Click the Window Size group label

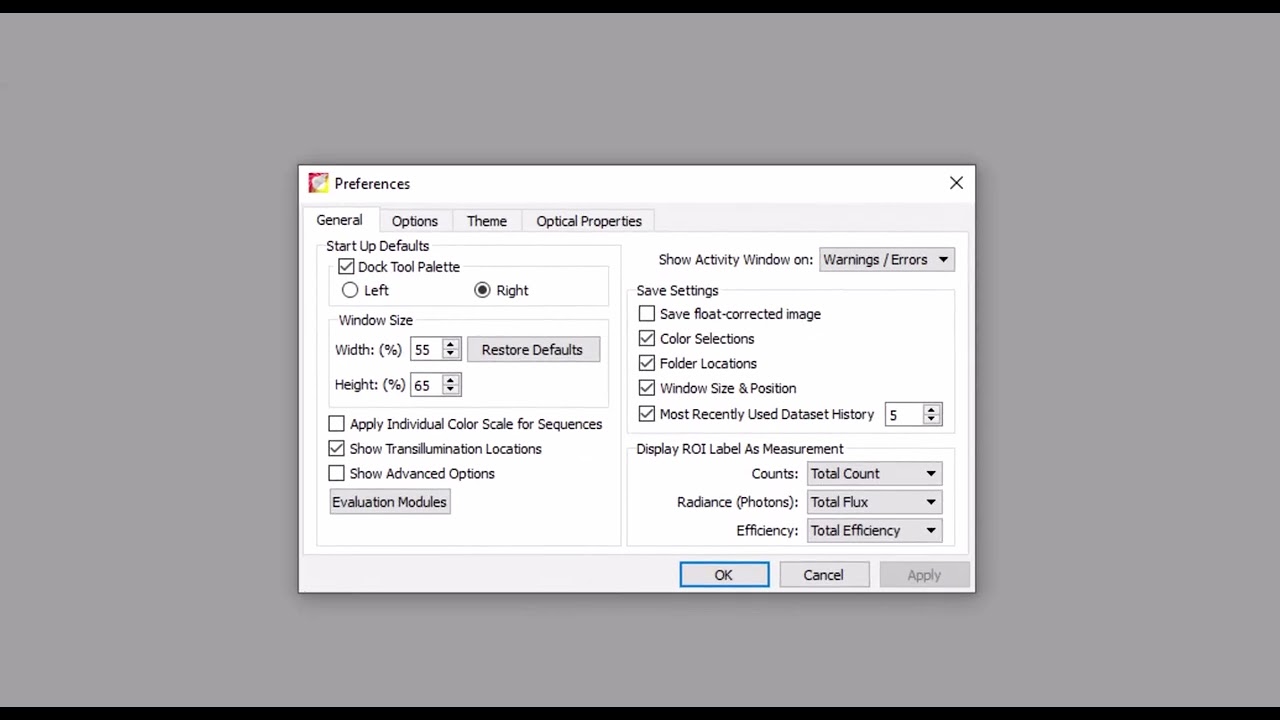tap(375, 320)
